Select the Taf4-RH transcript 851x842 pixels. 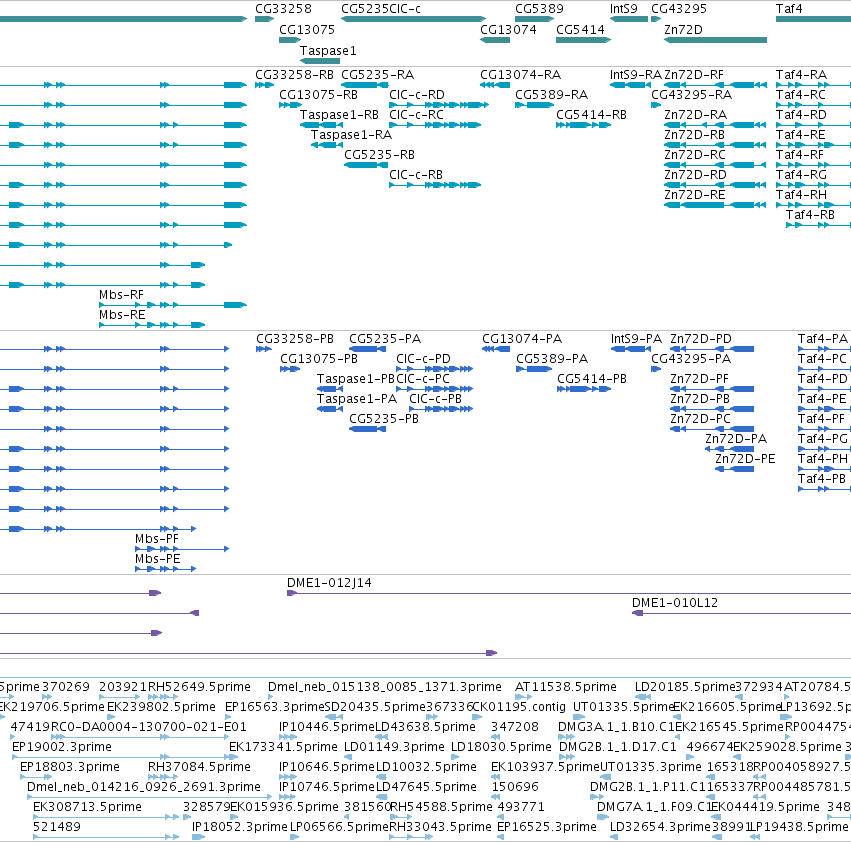pos(813,205)
